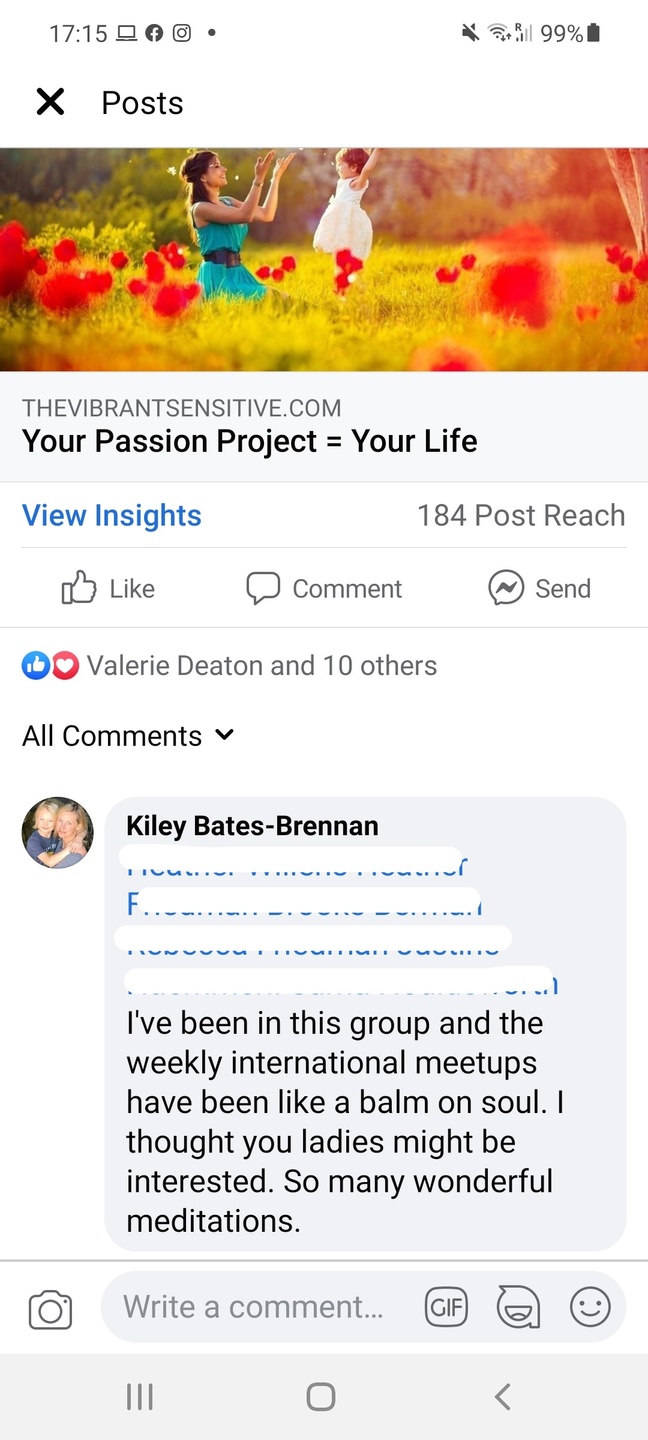Tap the Write a comment field
The height and width of the screenshot is (1440, 648).
click(x=254, y=1308)
